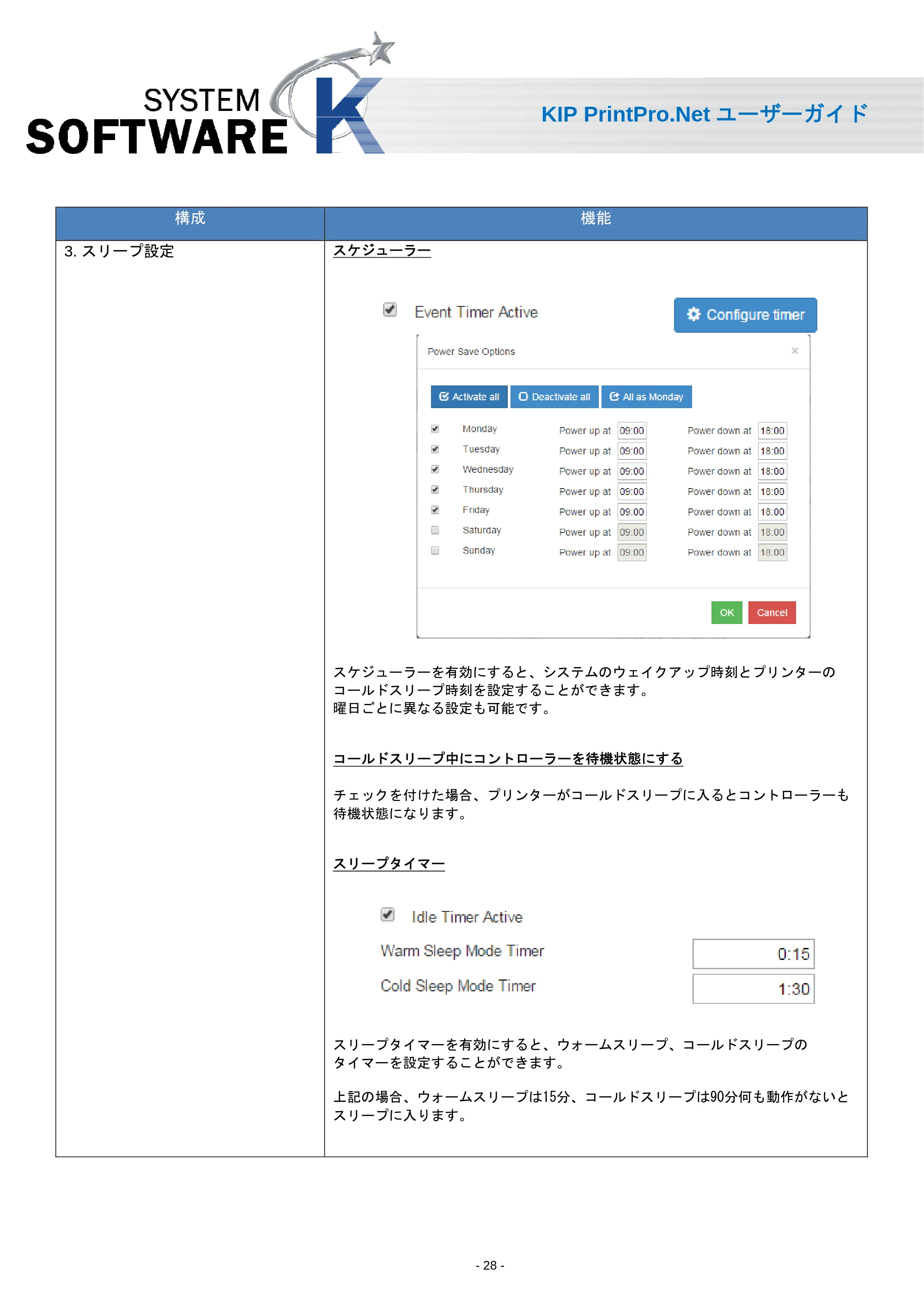The image size is (924, 1308).
Task: Click Tuesday Power down at time field
Action: click(772, 451)
